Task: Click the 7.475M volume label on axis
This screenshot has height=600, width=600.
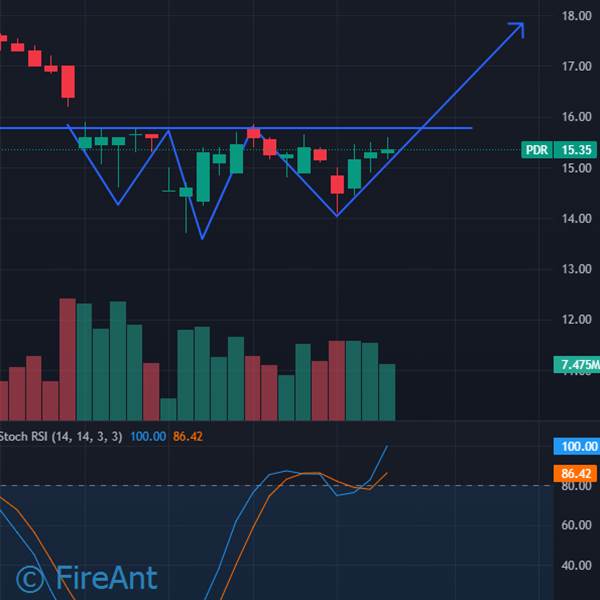Action: click(577, 365)
